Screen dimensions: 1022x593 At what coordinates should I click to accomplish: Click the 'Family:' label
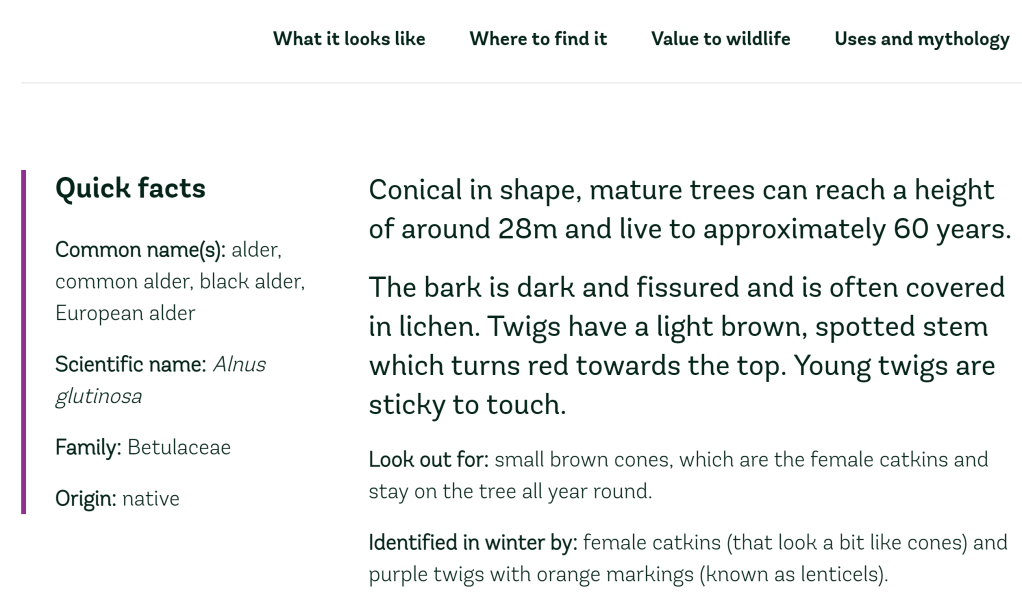[88, 448]
